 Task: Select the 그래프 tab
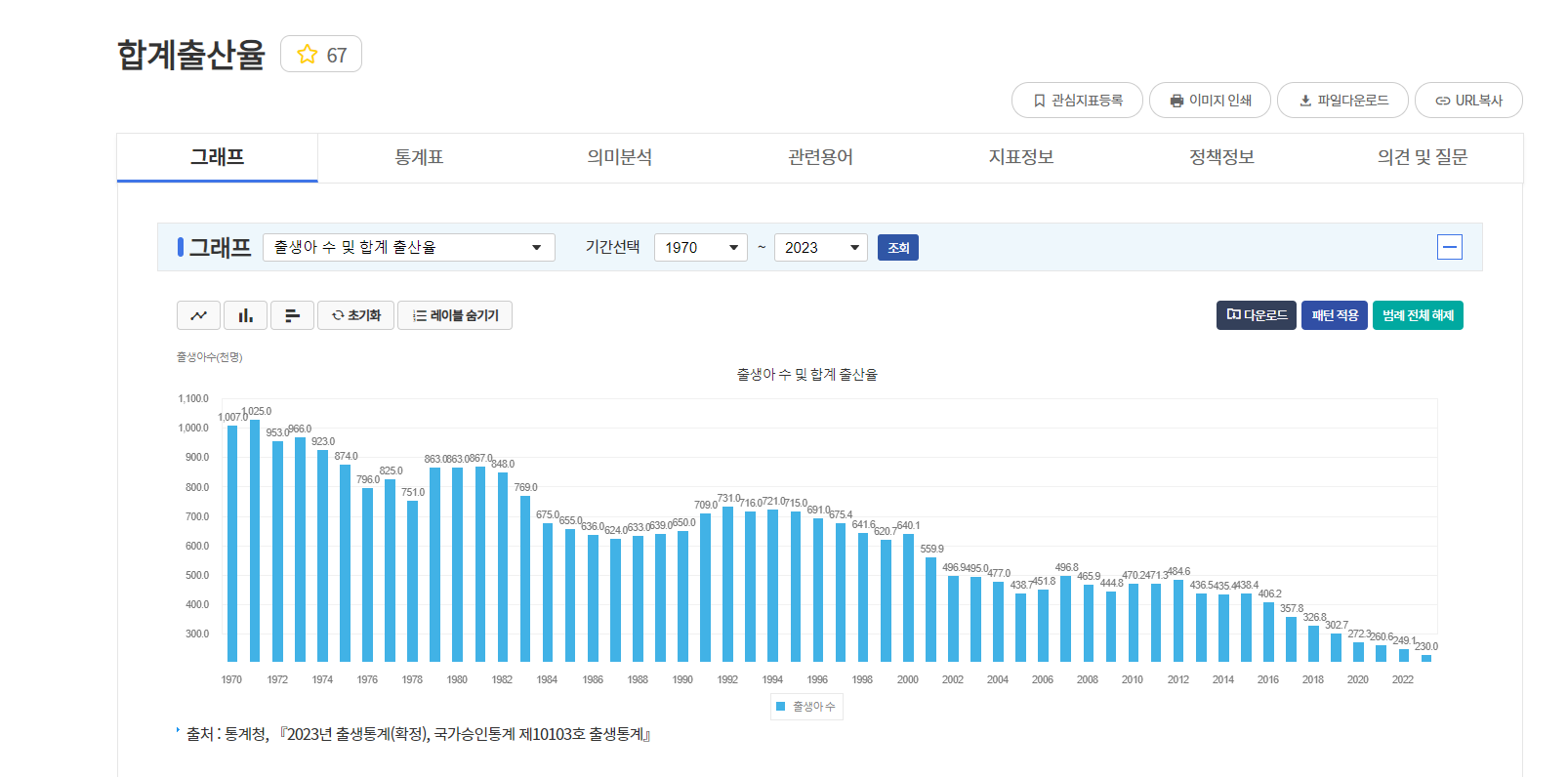click(217, 157)
